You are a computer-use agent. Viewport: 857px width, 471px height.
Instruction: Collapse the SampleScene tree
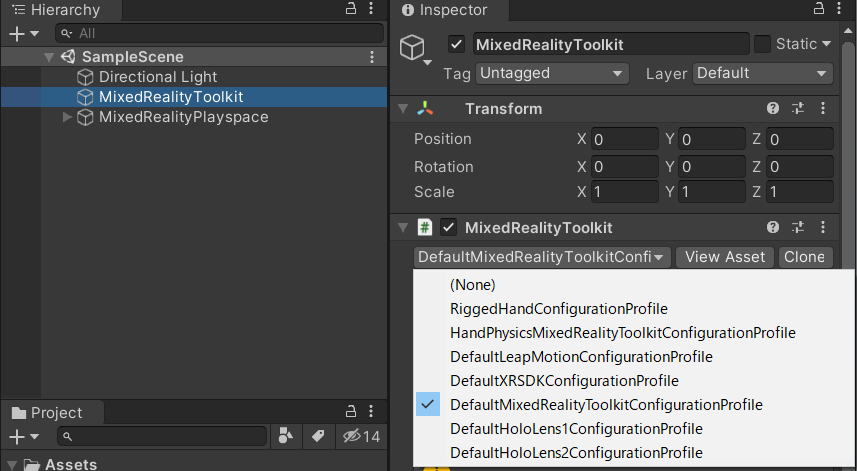(49, 57)
